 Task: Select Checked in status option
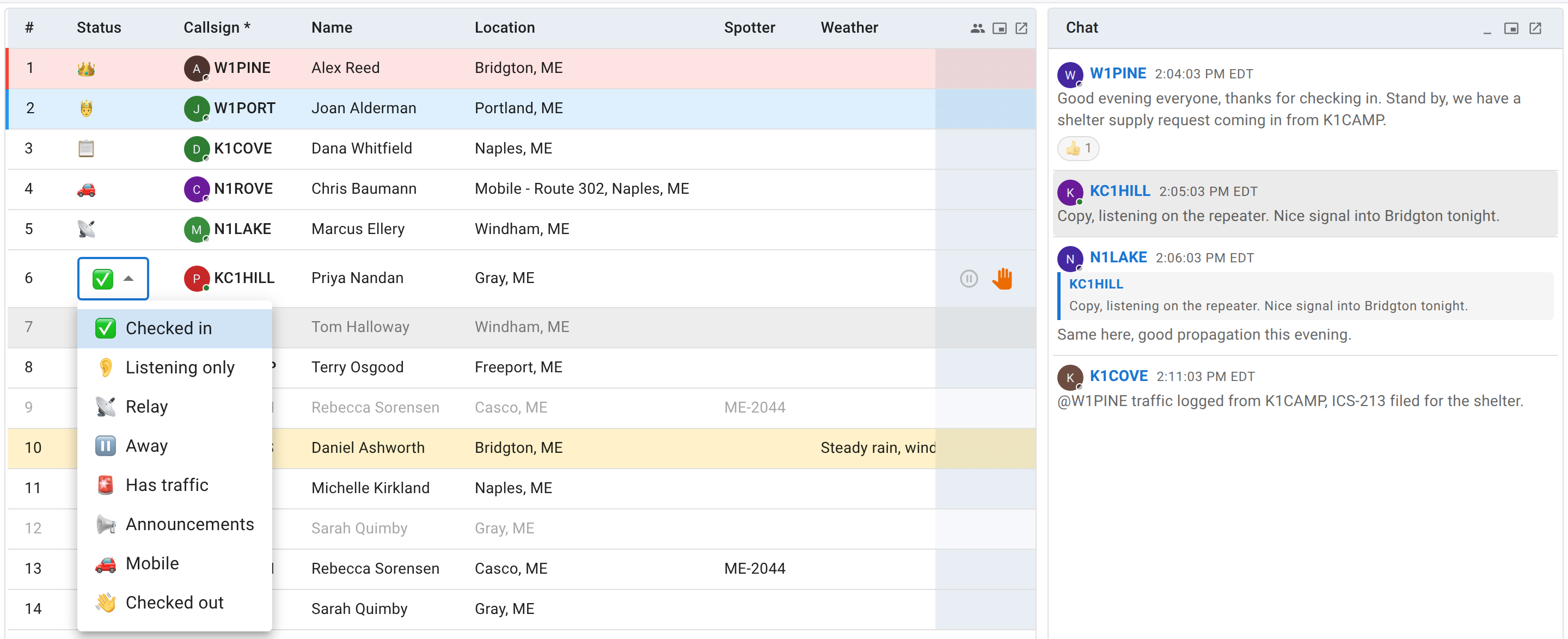175,329
